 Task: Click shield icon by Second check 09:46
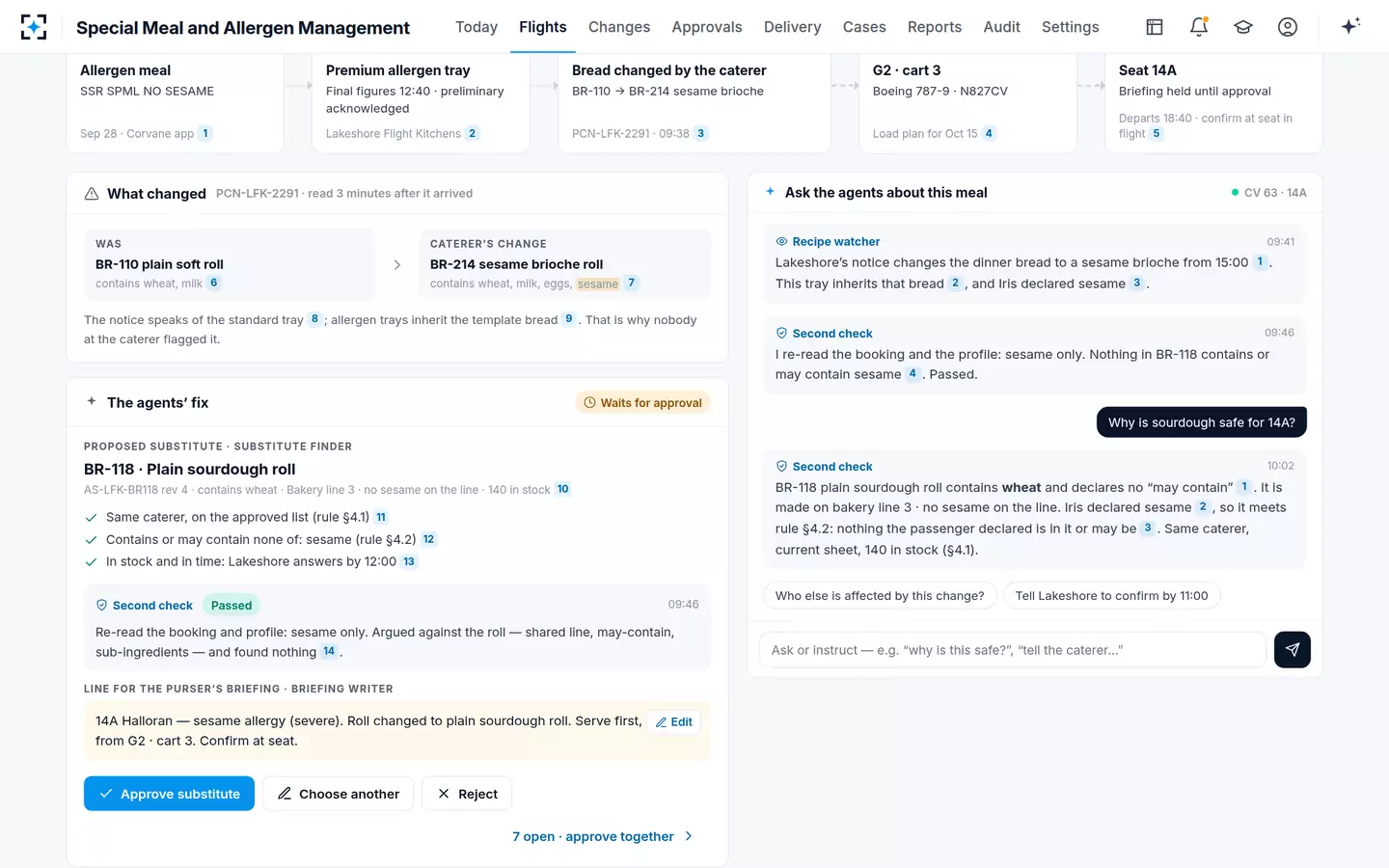tap(781, 334)
